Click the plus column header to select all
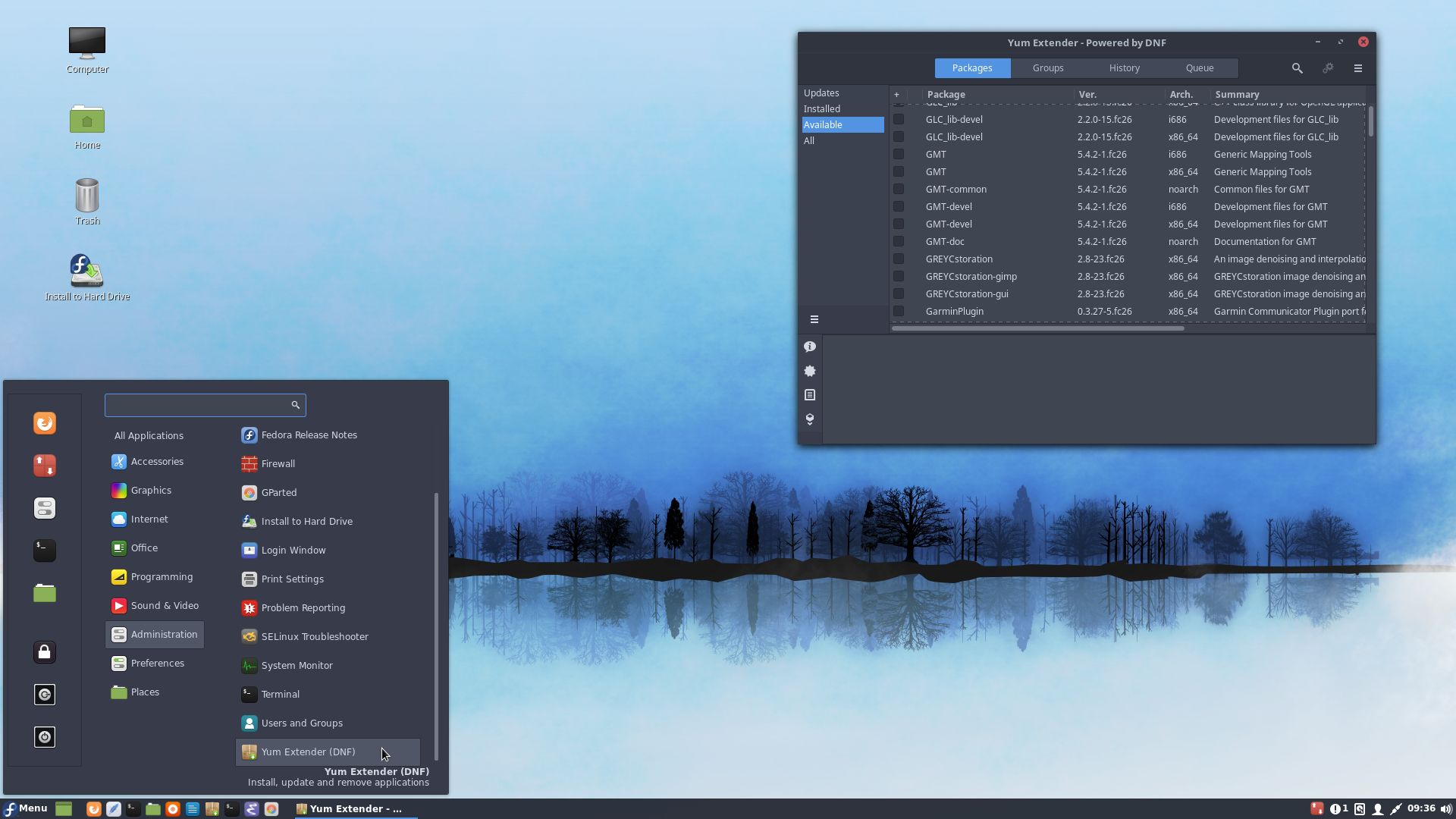The image size is (1456, 819). click(x=897, y=95)
